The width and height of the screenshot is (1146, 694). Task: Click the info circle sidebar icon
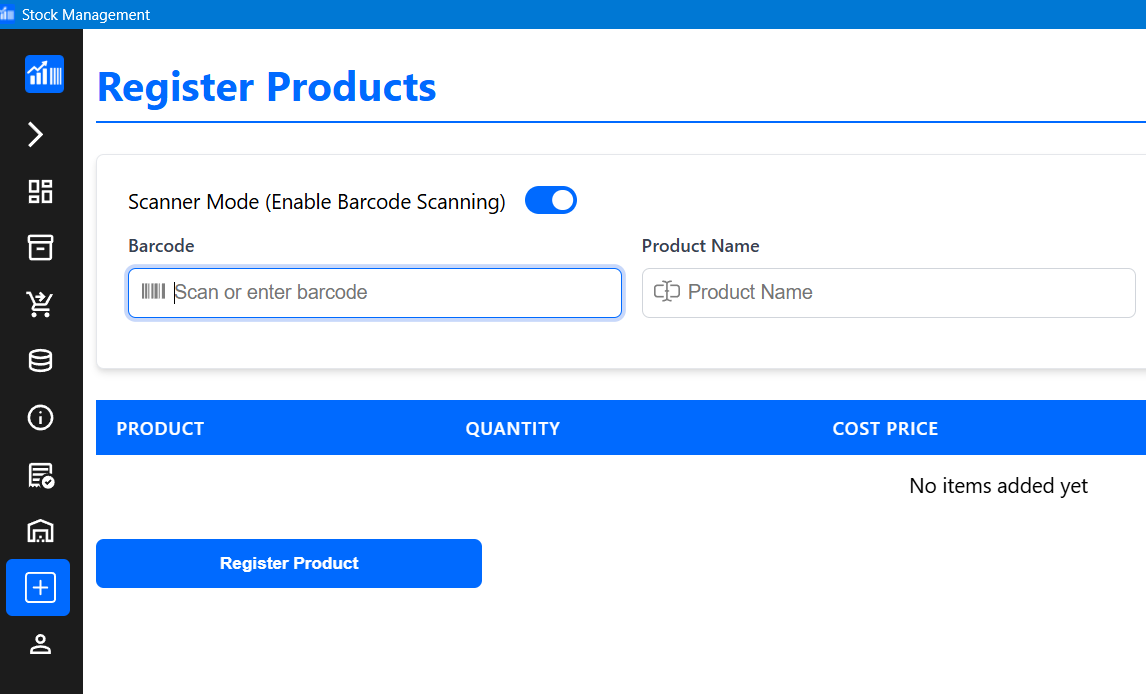40,417
